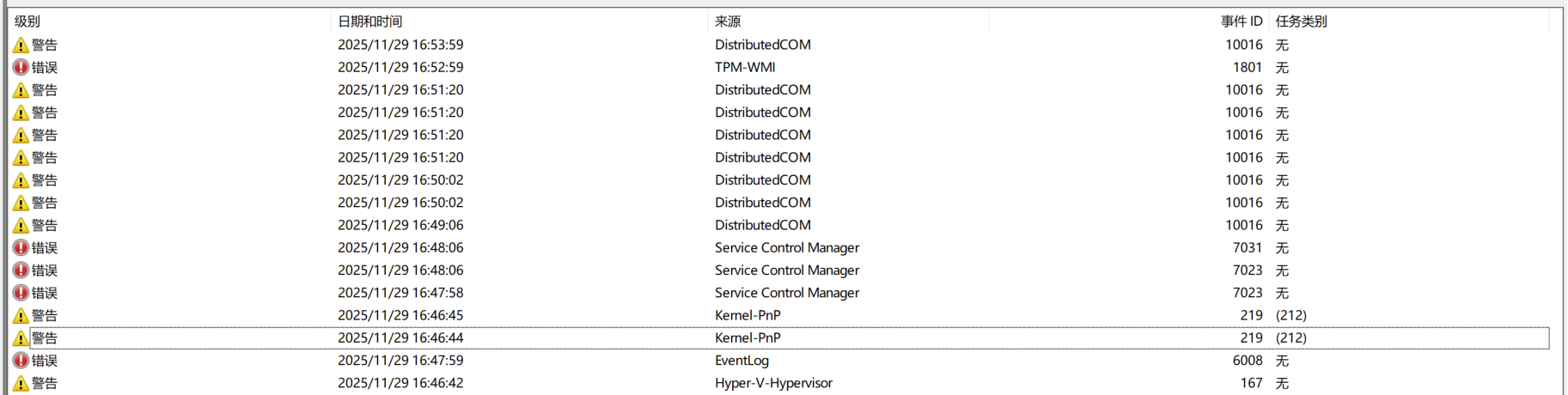
Task: Click Service Control Manager in the 7031 row
Action: [787, 247]
